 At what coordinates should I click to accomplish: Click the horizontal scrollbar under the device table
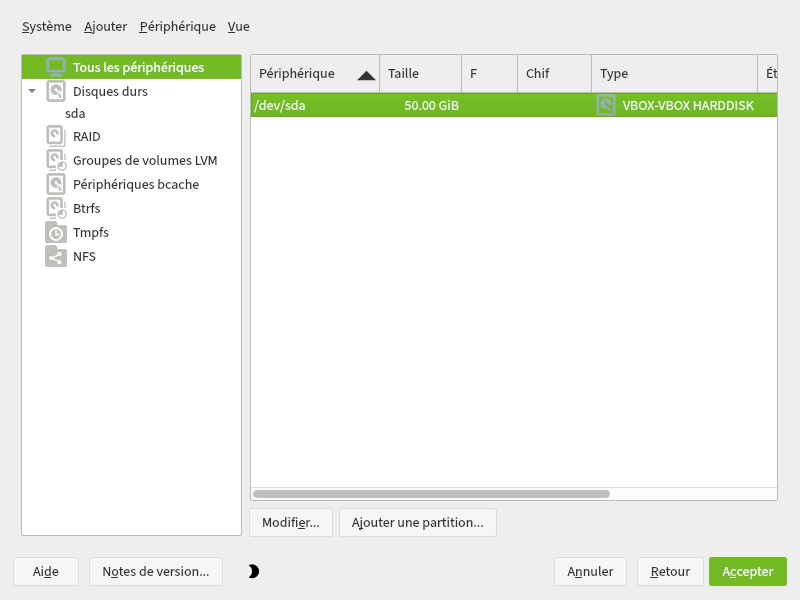(x=431, y=494)
